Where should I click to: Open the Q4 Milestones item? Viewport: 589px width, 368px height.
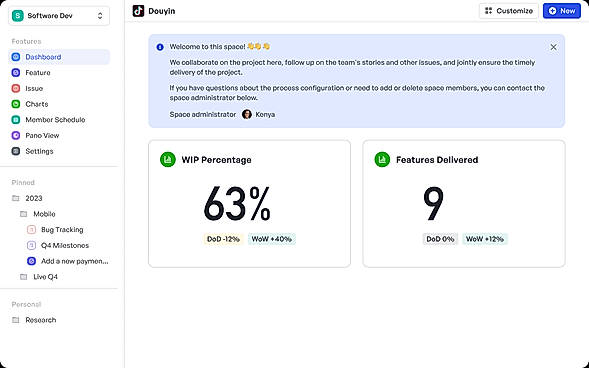[x=65, y=246]
